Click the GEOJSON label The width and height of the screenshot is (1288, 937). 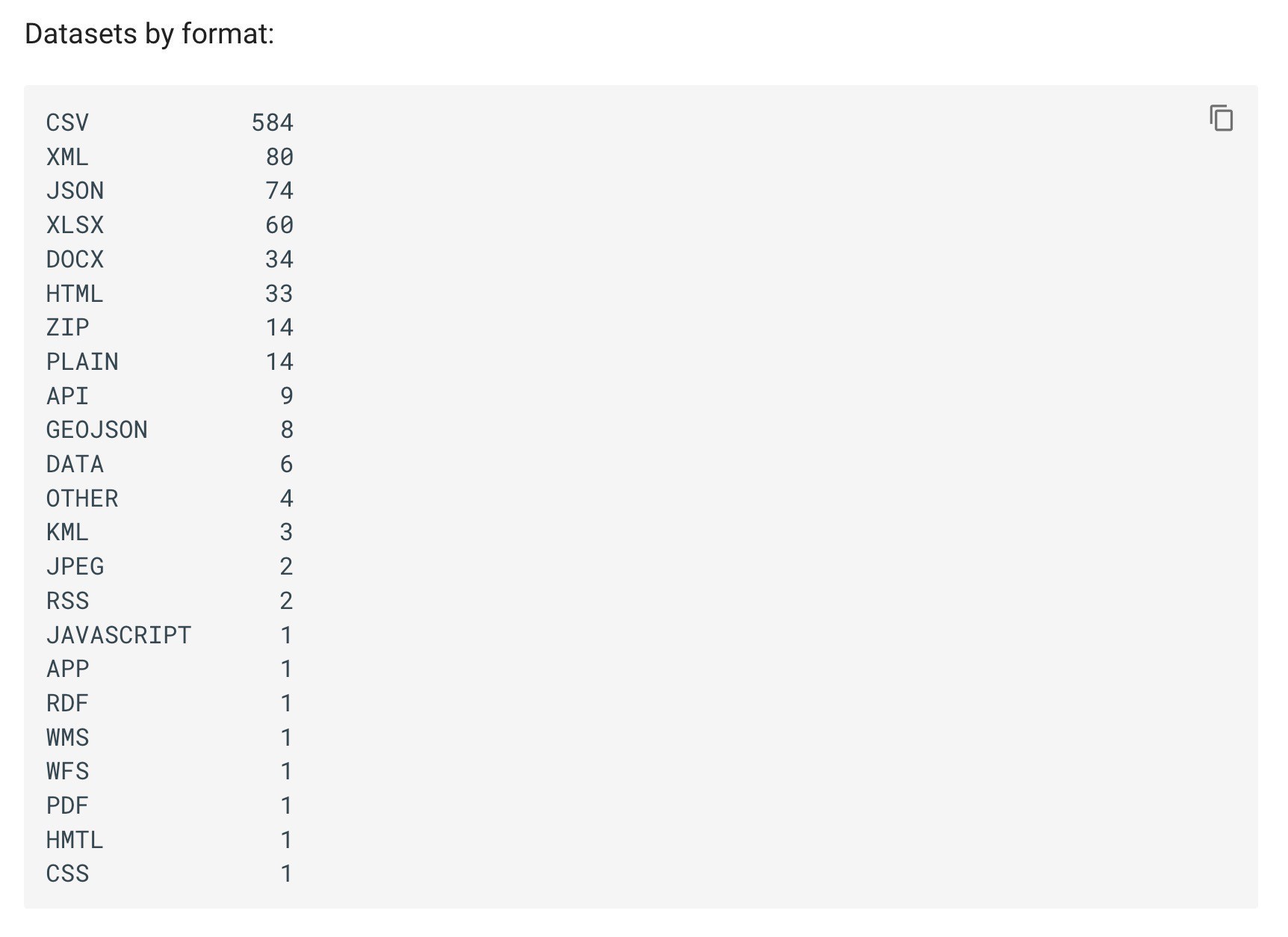pos(97,430)
